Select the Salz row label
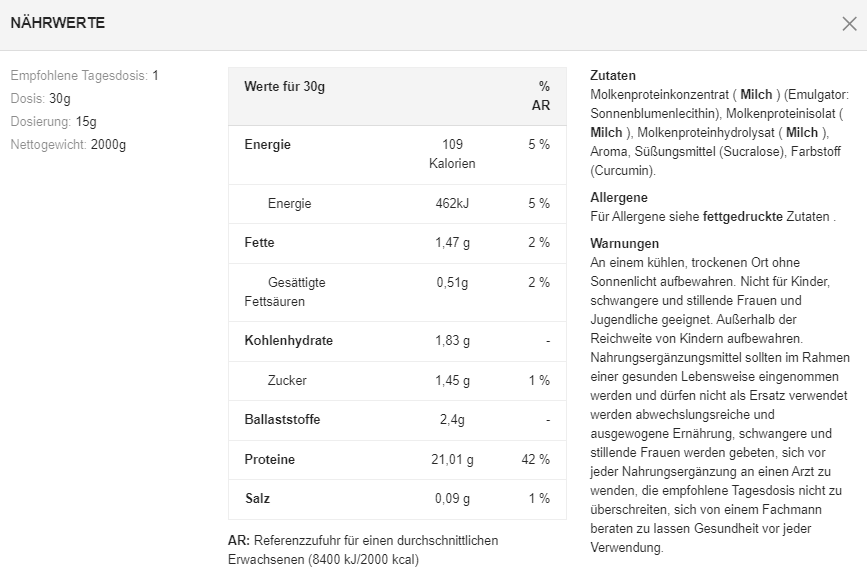The image size is (867, 579). coord(257,498)
